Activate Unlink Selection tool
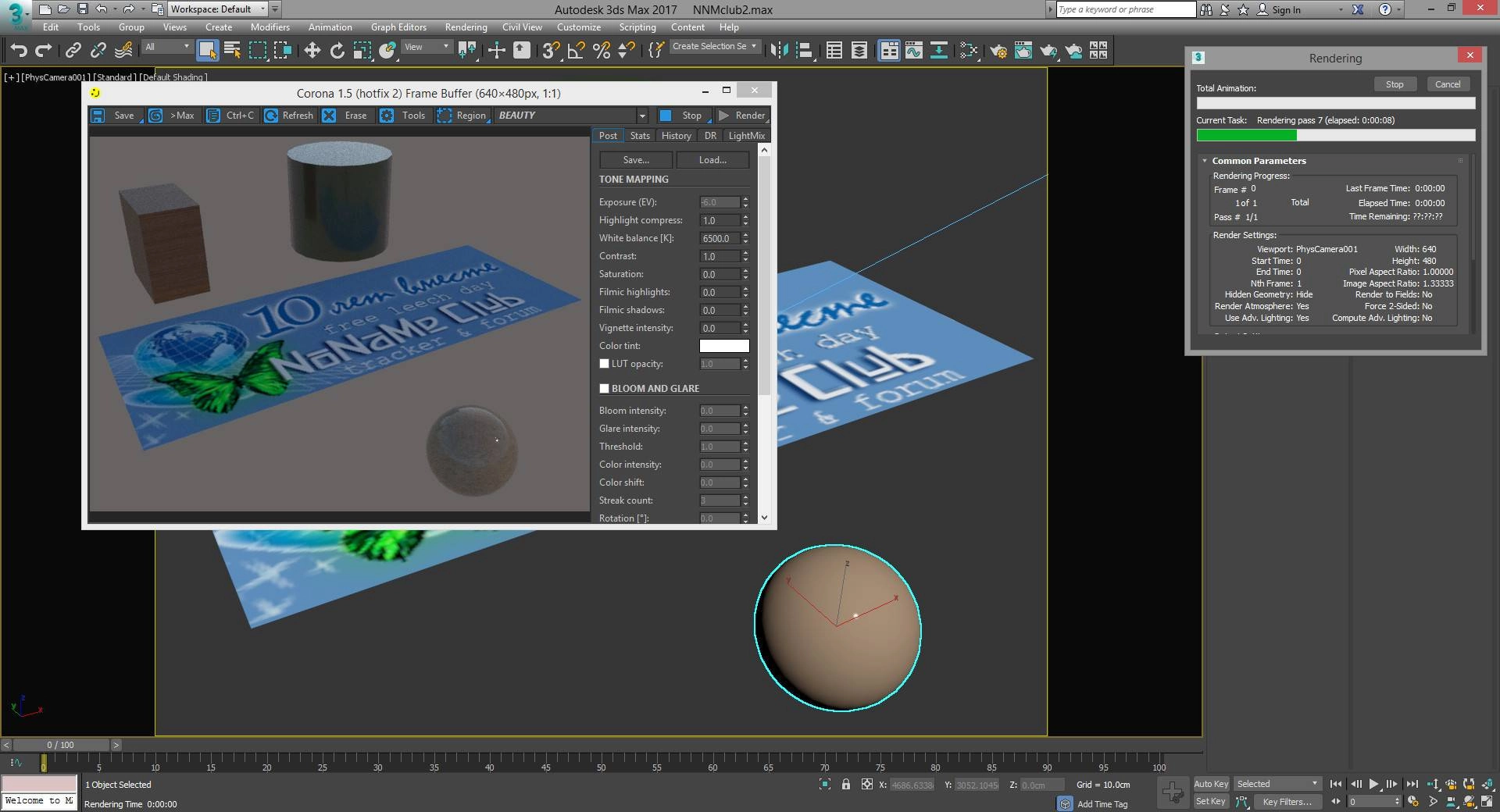The image size is (1500, 812). [x=98, y=51]
